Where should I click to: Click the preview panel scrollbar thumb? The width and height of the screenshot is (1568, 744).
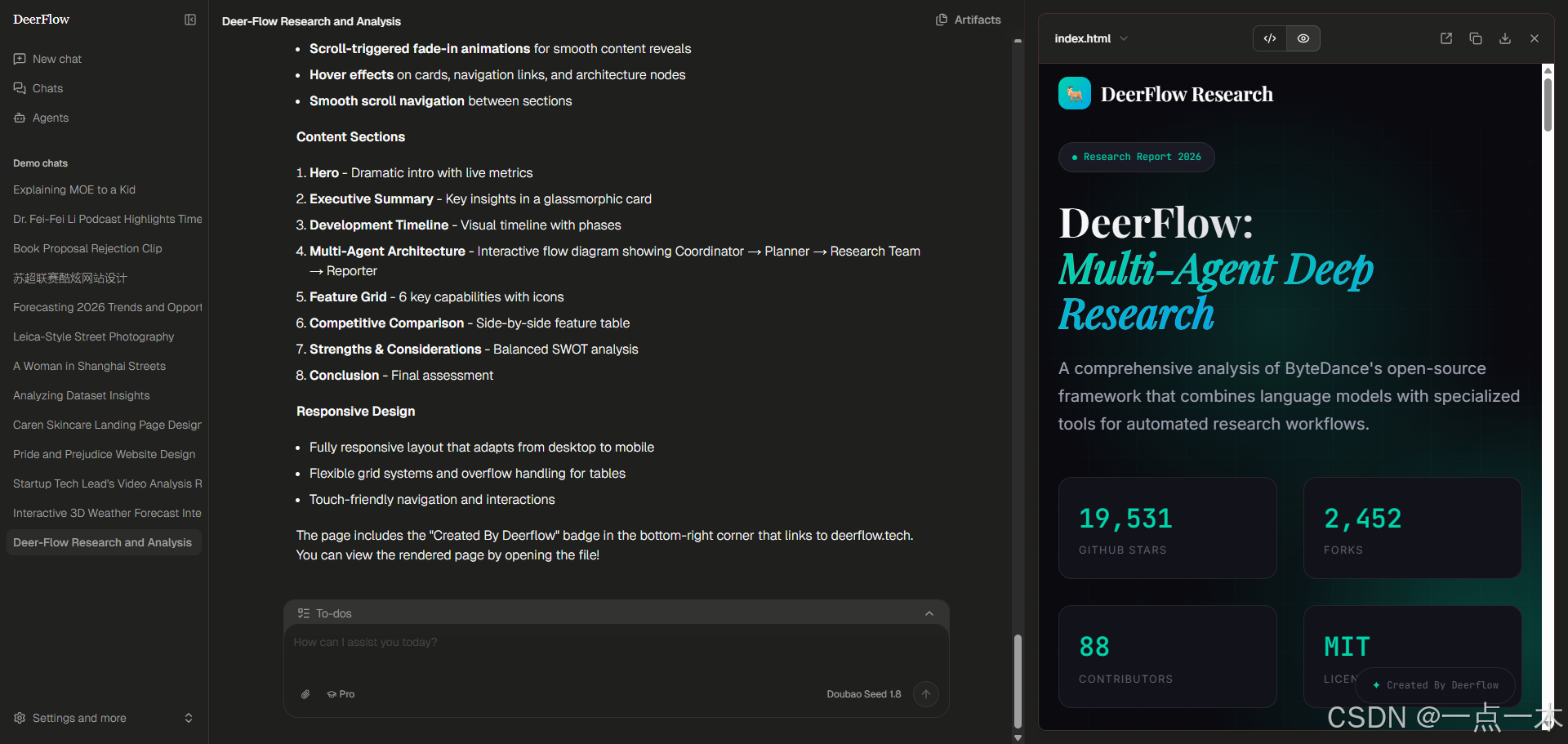(1548, 104)
